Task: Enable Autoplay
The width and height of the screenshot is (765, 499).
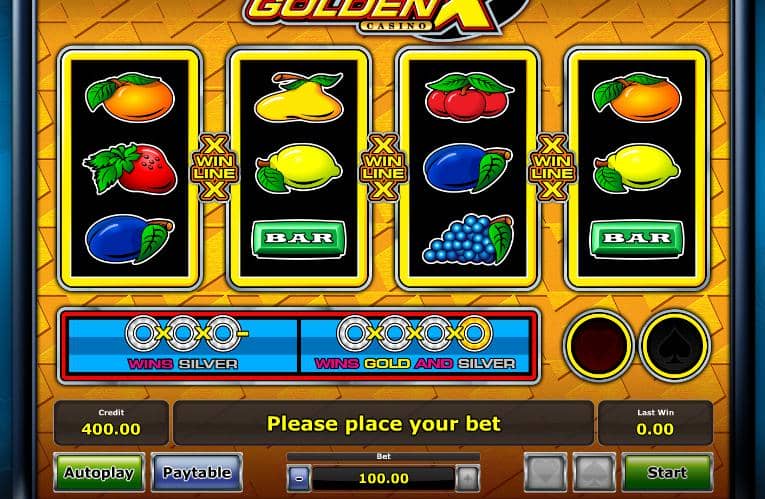Action: pyautogui.click(x=99, y=472)
